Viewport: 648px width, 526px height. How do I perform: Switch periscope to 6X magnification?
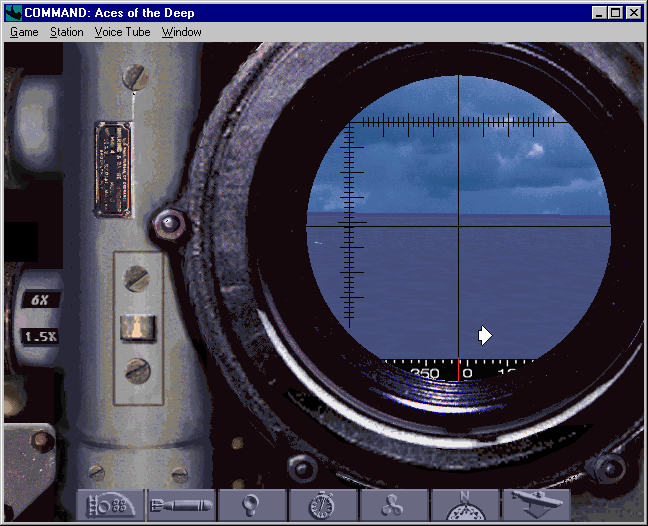click(40, 300)
